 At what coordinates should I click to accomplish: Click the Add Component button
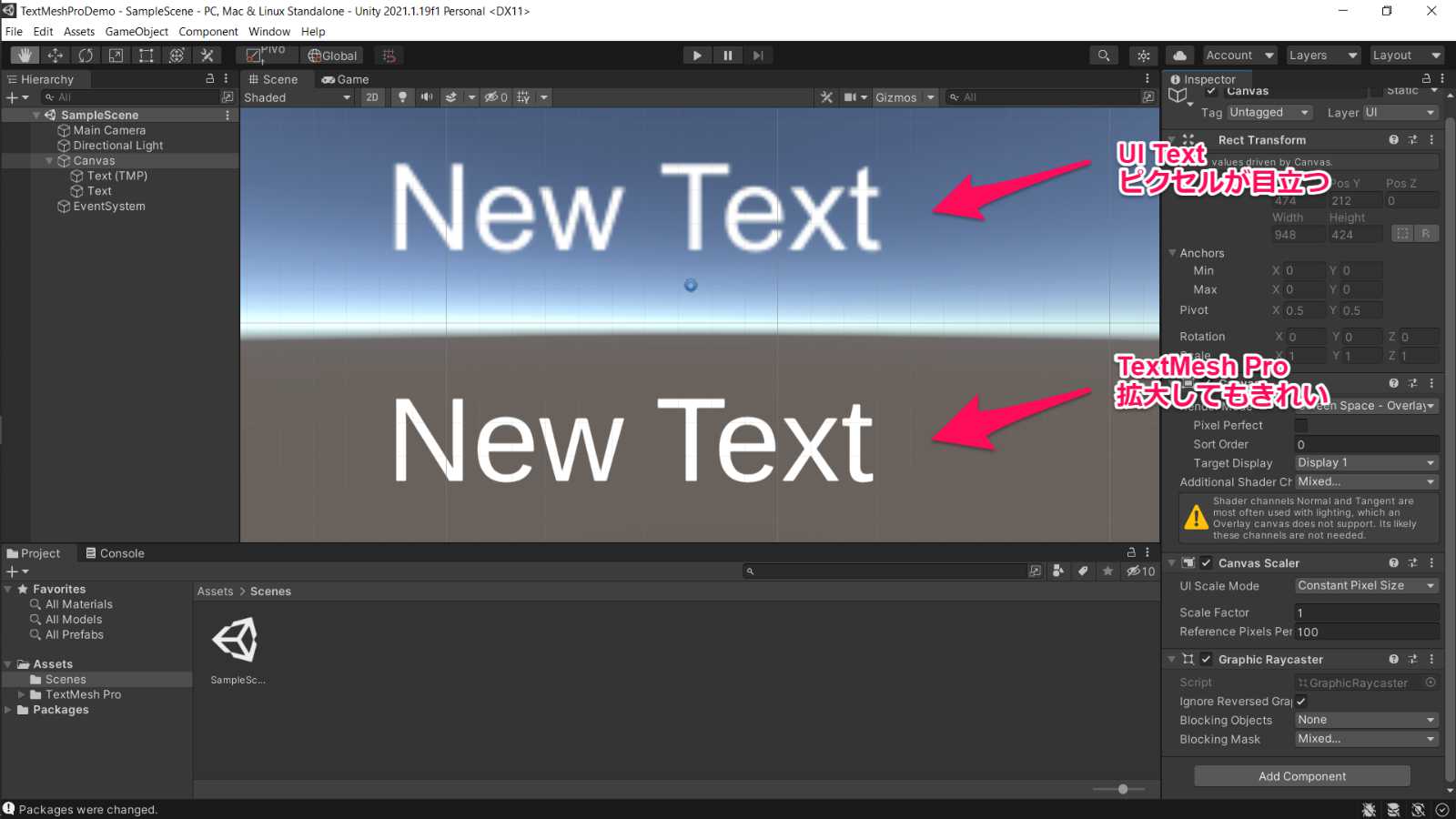tap(1302, 776)
